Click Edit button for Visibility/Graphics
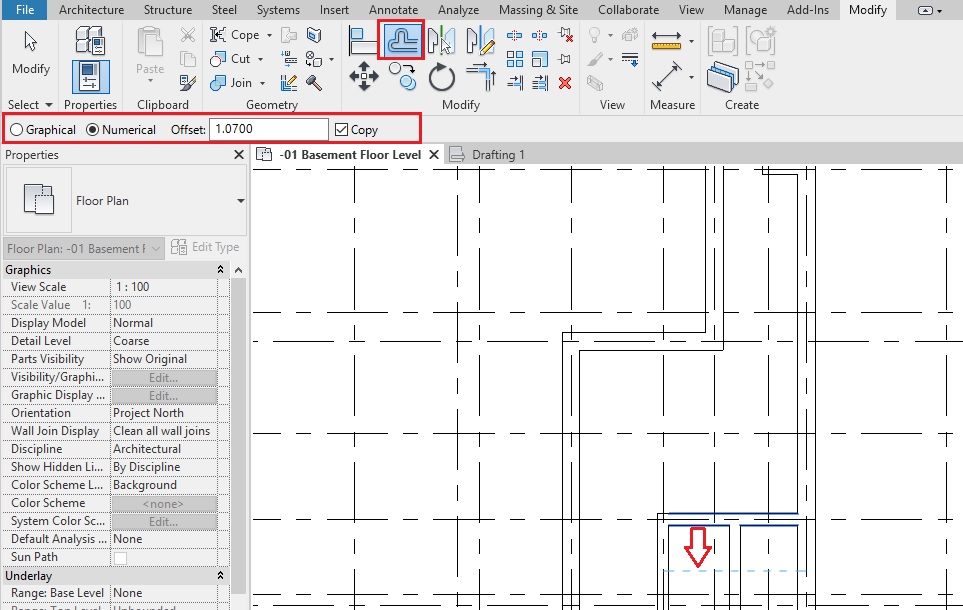963x610 pixels. [163, 377]
